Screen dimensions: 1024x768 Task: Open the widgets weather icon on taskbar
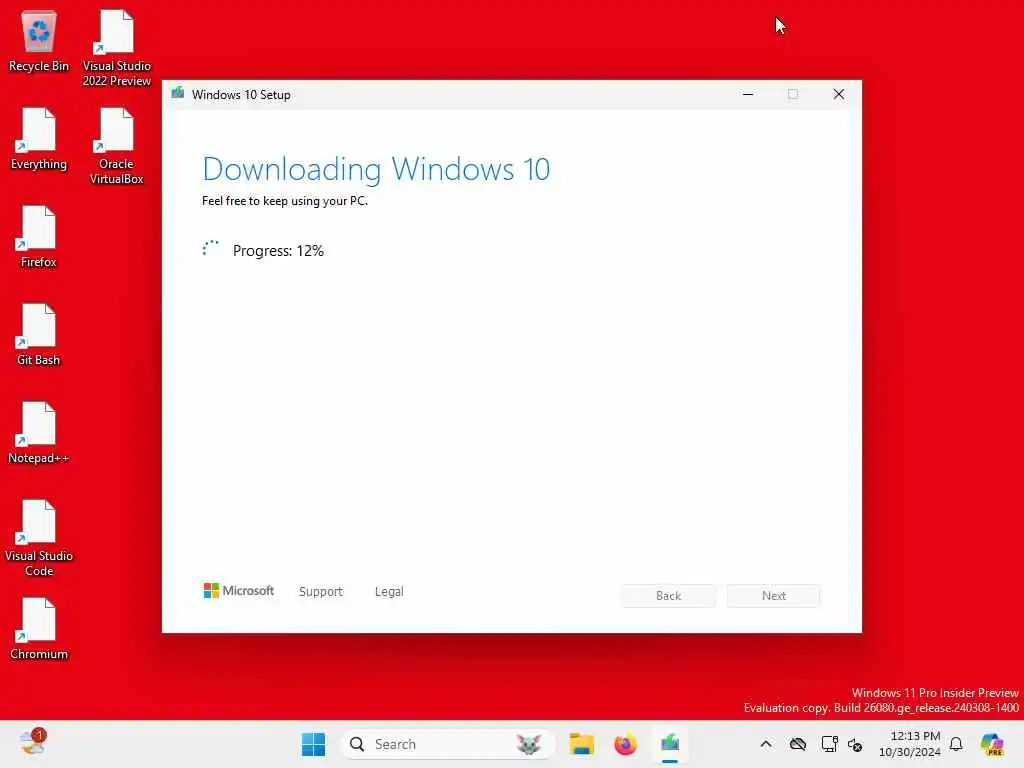[x=33, y=743]
